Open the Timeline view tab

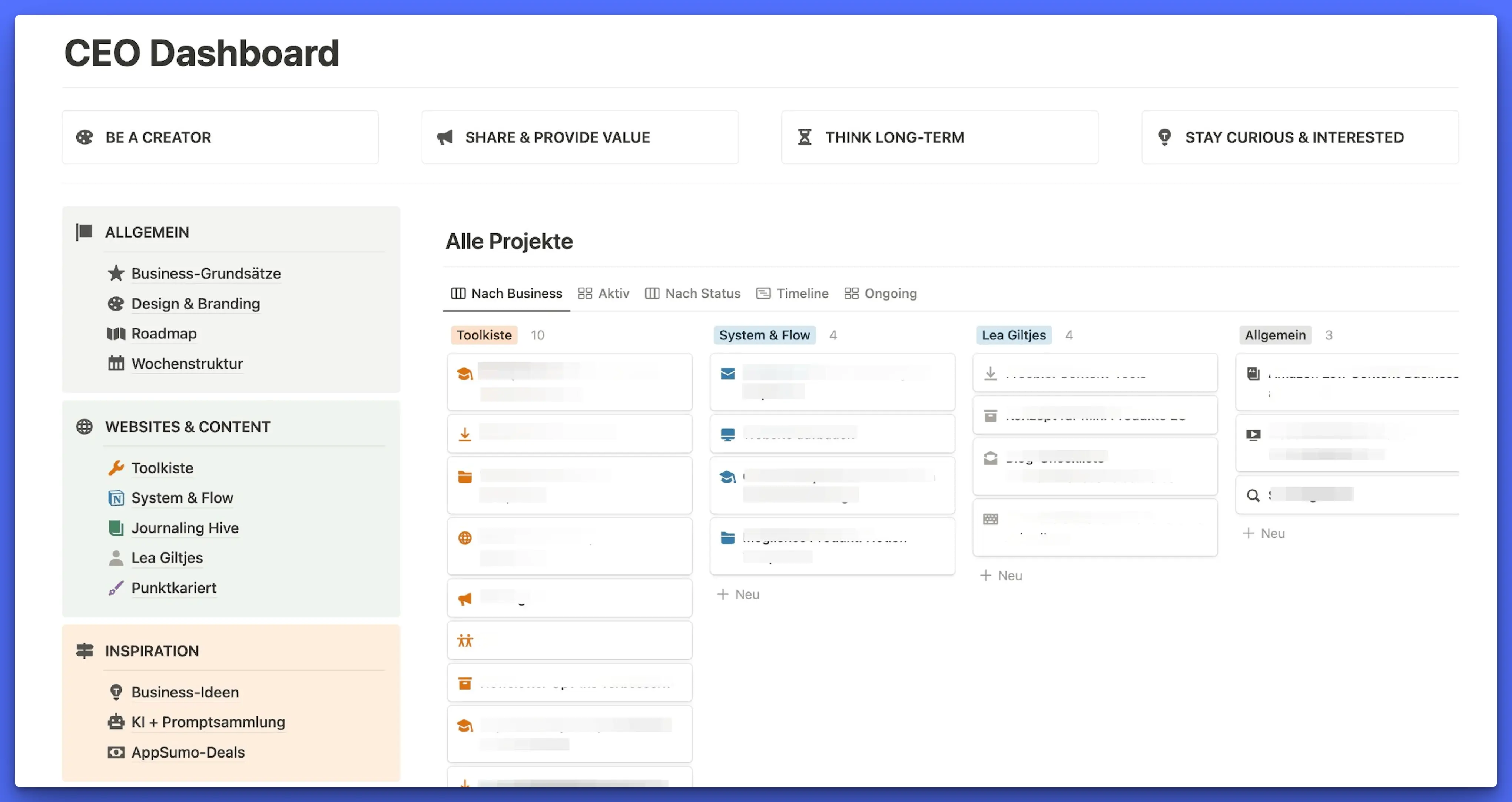793,294
